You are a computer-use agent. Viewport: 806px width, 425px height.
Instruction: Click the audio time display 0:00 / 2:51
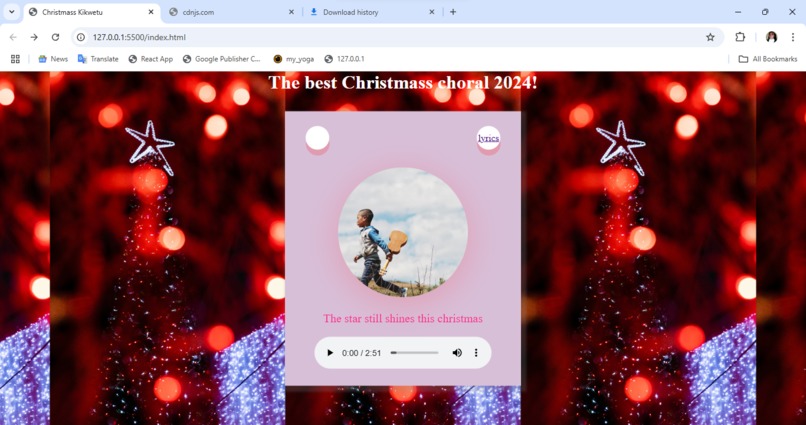coord(361,353)
